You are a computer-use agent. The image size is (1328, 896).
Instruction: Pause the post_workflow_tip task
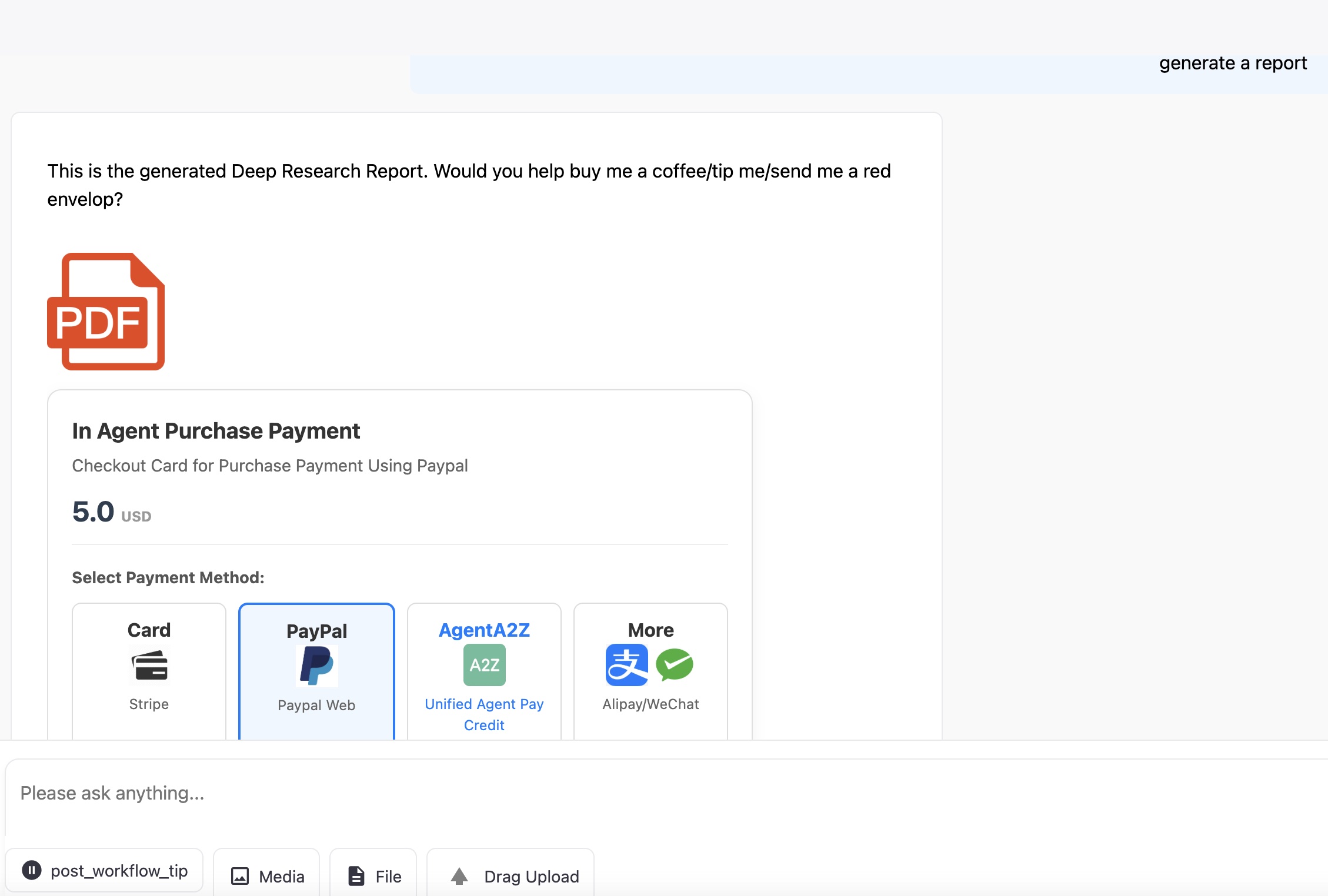pyautogui.click(x=32, y=871)
